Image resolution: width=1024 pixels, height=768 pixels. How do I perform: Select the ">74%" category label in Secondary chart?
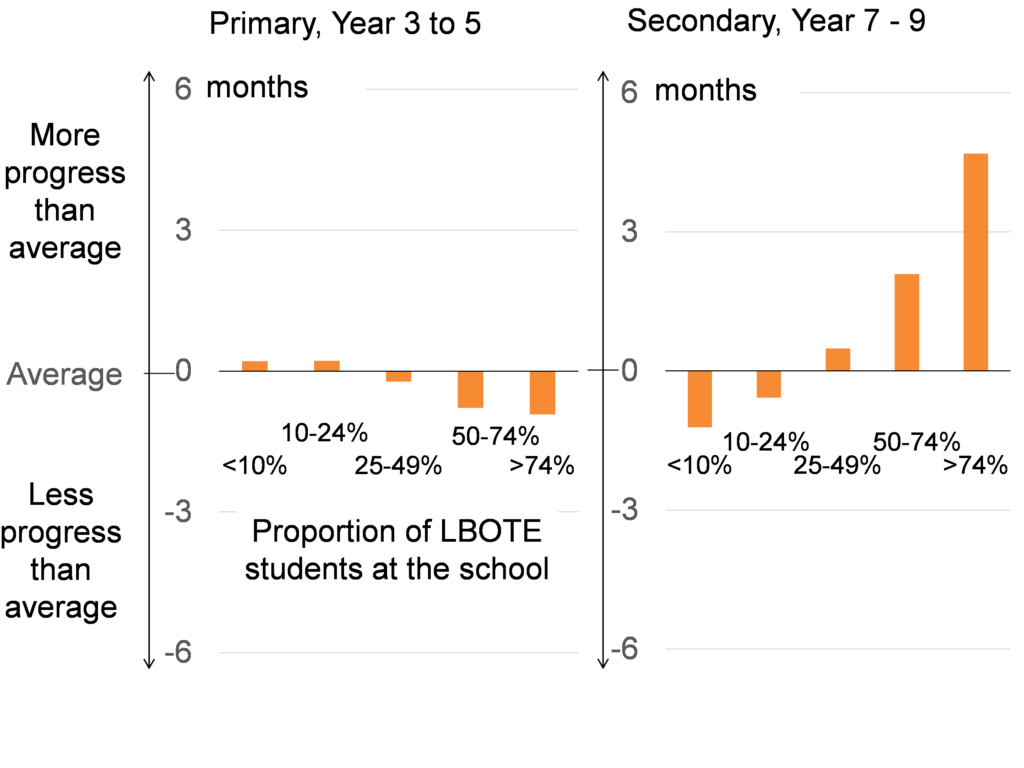click(975, 465)
